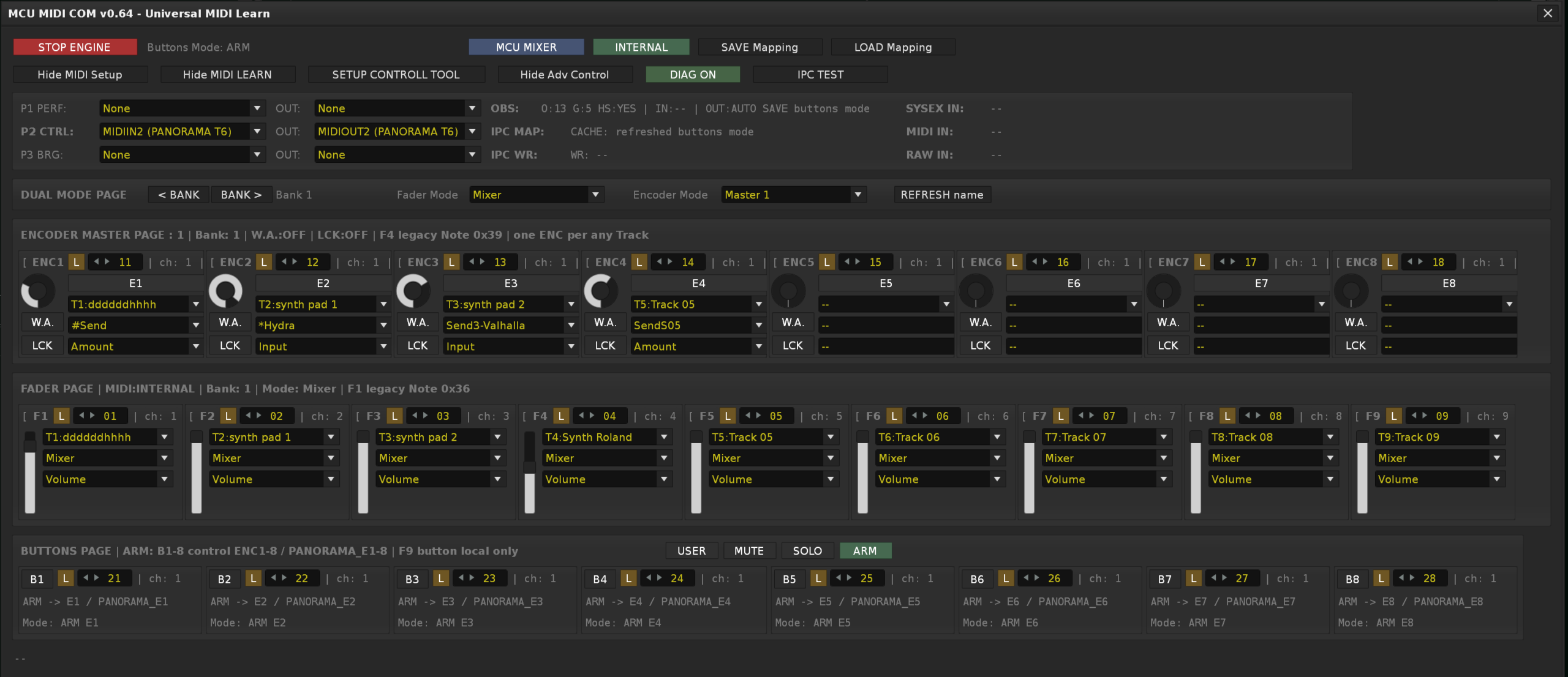1568x677 pixels.
Task: Go to next bank with BANK >
Action: pyautogui.click(x=241, y=195)
